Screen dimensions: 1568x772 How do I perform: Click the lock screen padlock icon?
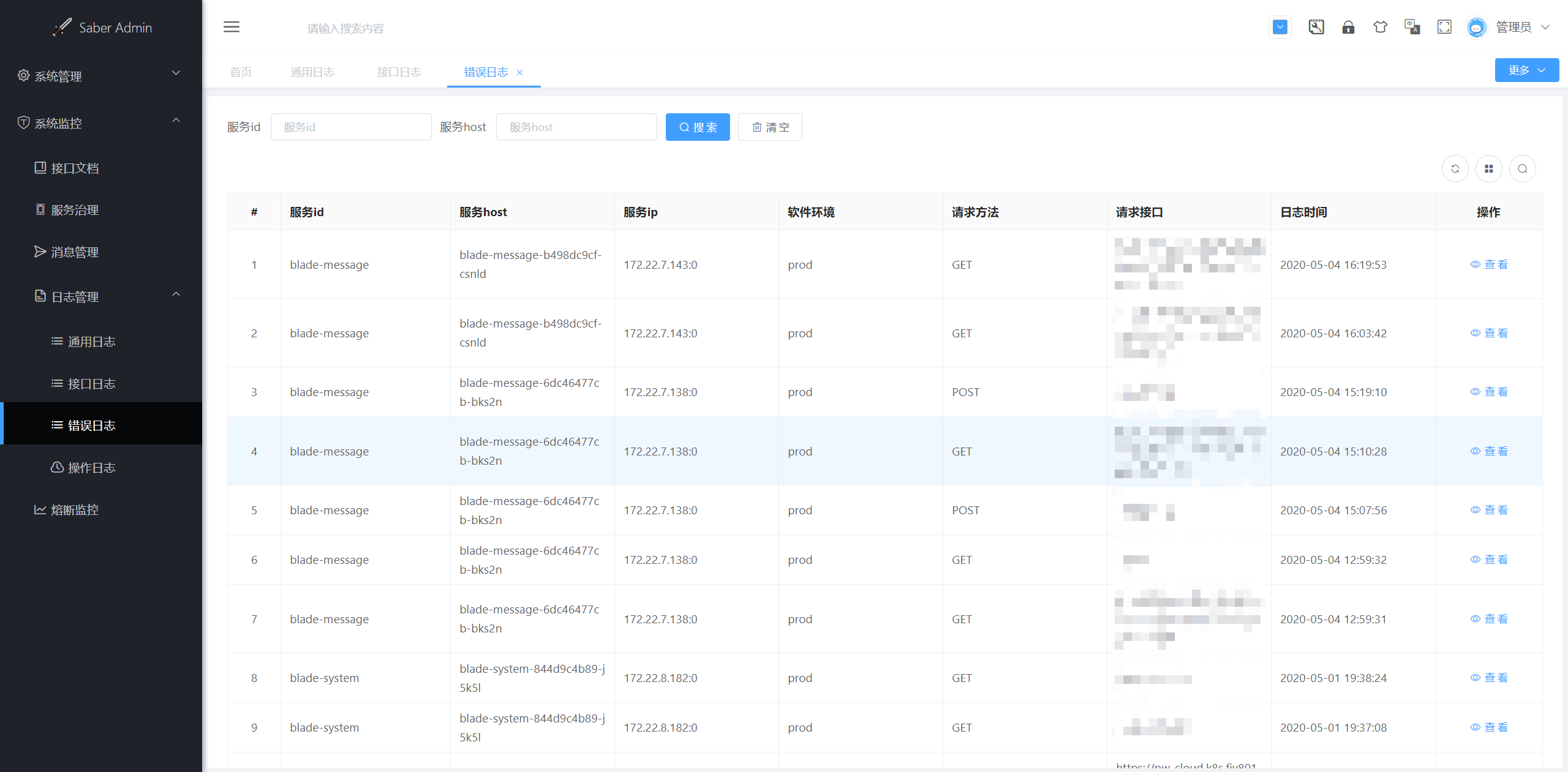click(1348, 27)
